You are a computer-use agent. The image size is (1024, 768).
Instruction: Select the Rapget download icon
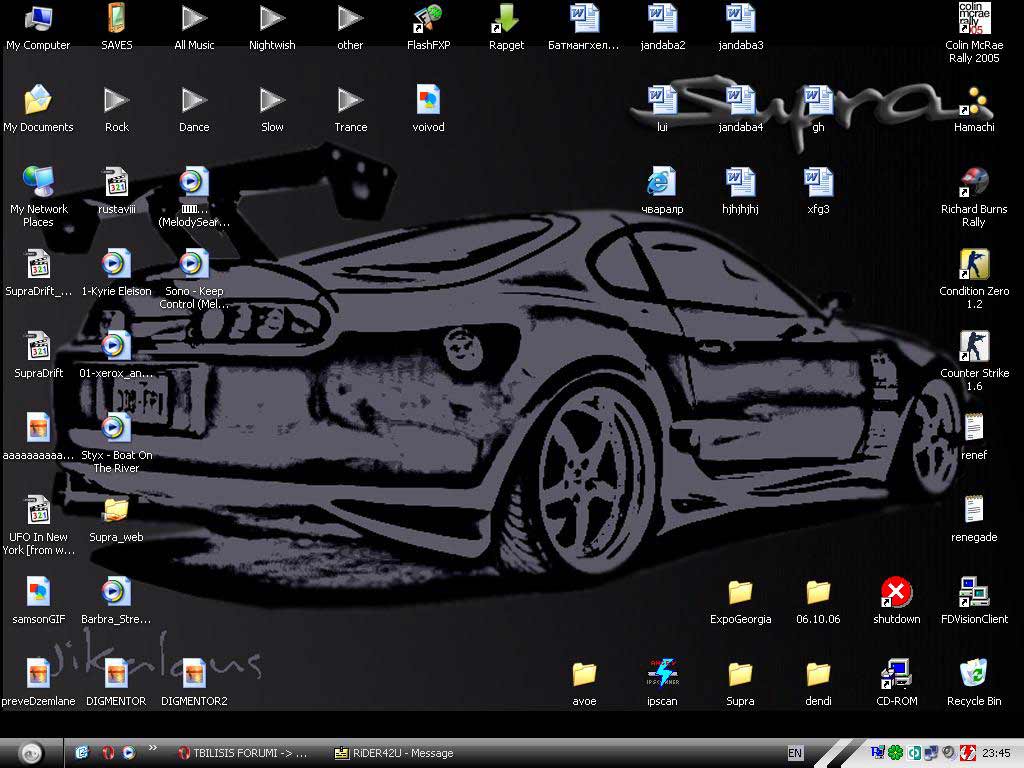point(506,20)
